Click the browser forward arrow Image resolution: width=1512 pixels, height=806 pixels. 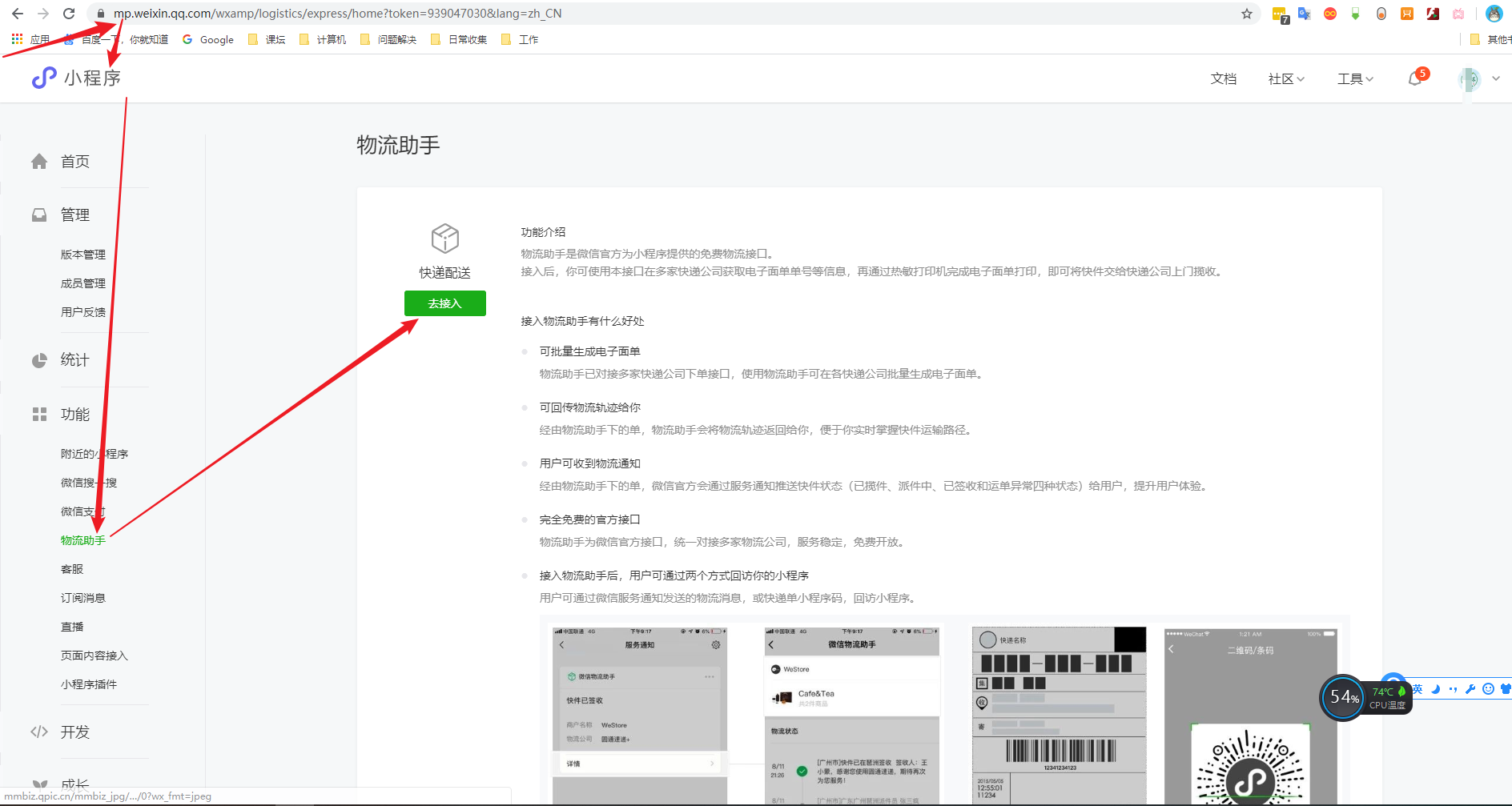click(x=43, y=14)
